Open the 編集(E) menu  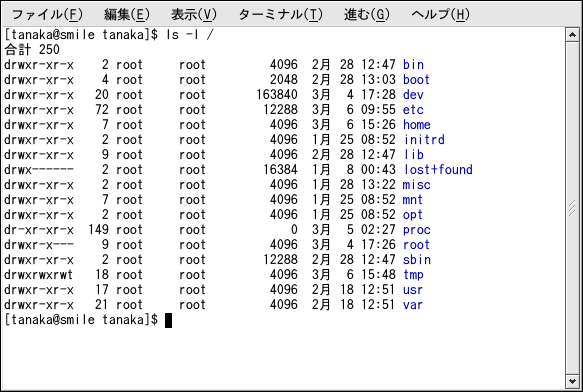pos(126,15)
